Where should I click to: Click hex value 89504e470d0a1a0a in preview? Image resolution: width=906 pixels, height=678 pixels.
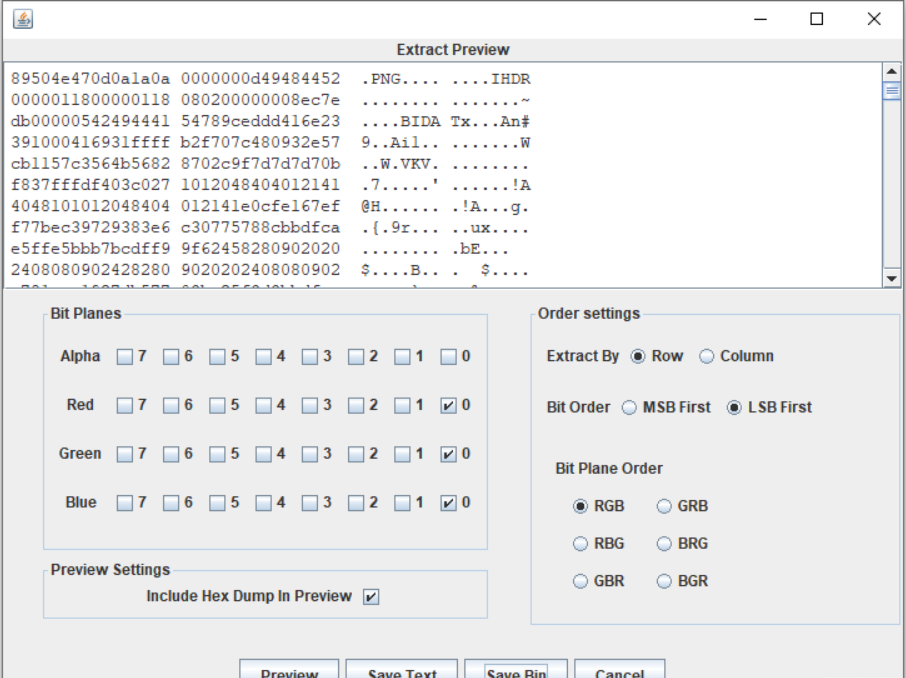(91, 79)
